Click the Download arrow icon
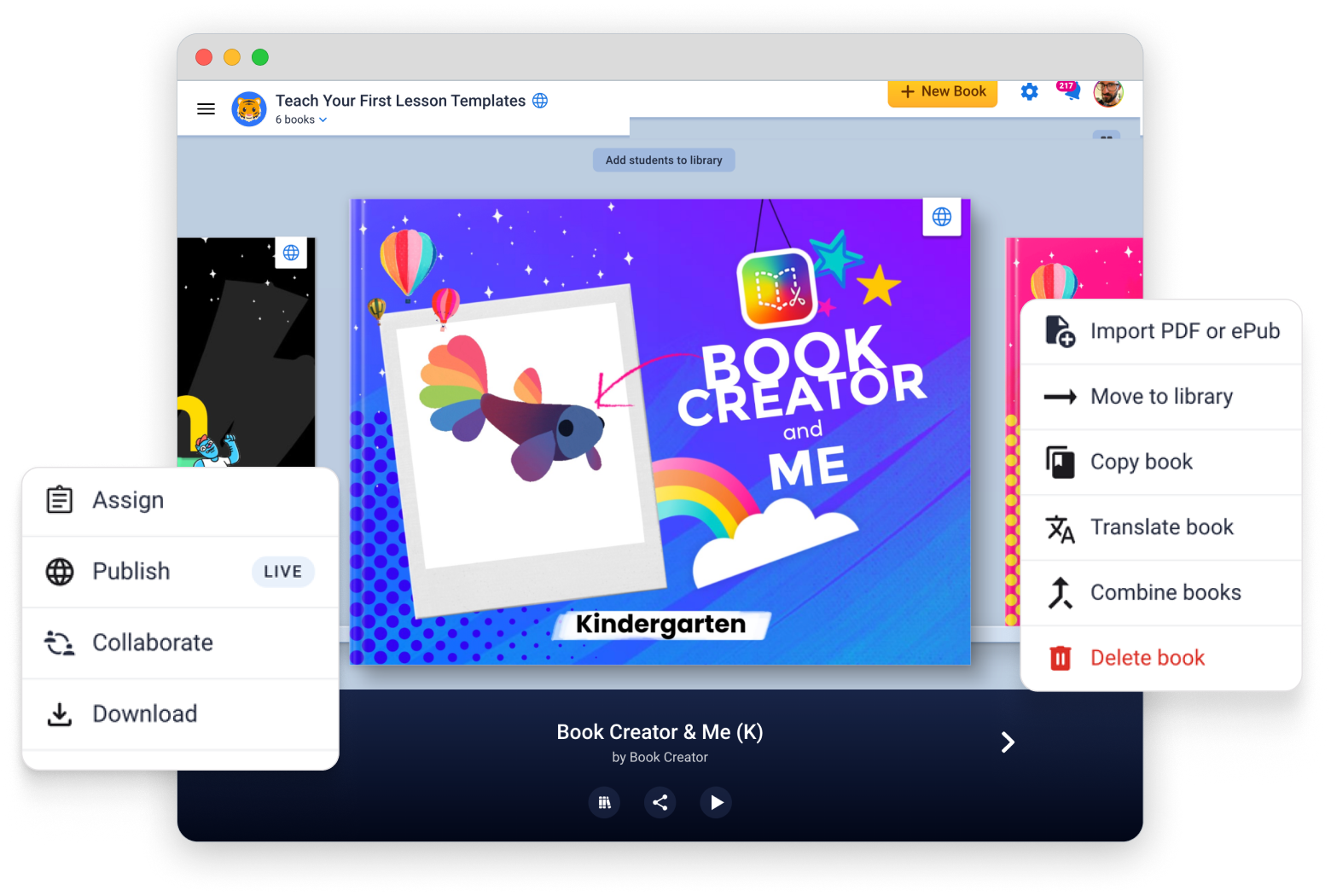 (60, 714)
